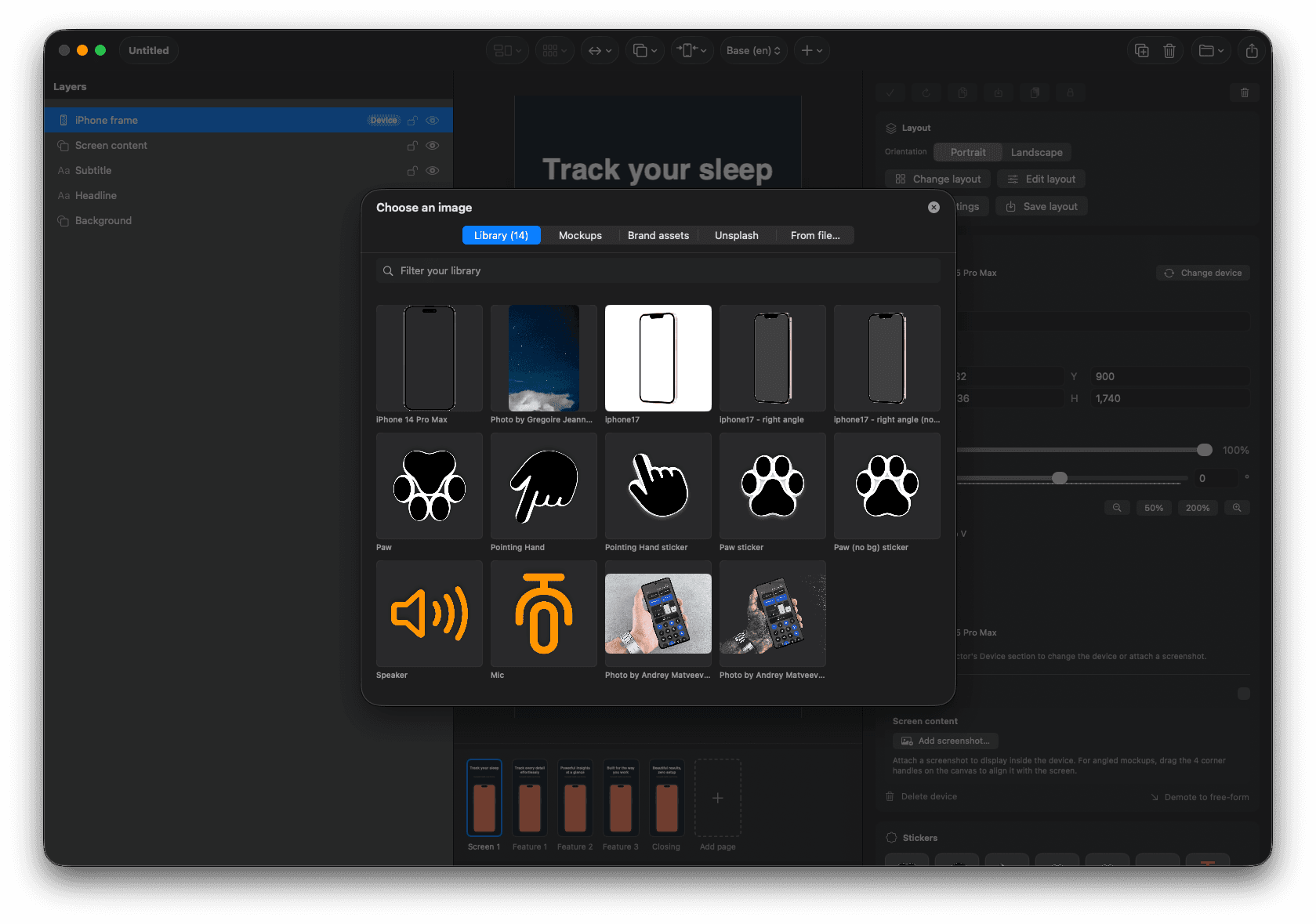
Task: Click Delete device in the inspector
Action: point(922,796)
